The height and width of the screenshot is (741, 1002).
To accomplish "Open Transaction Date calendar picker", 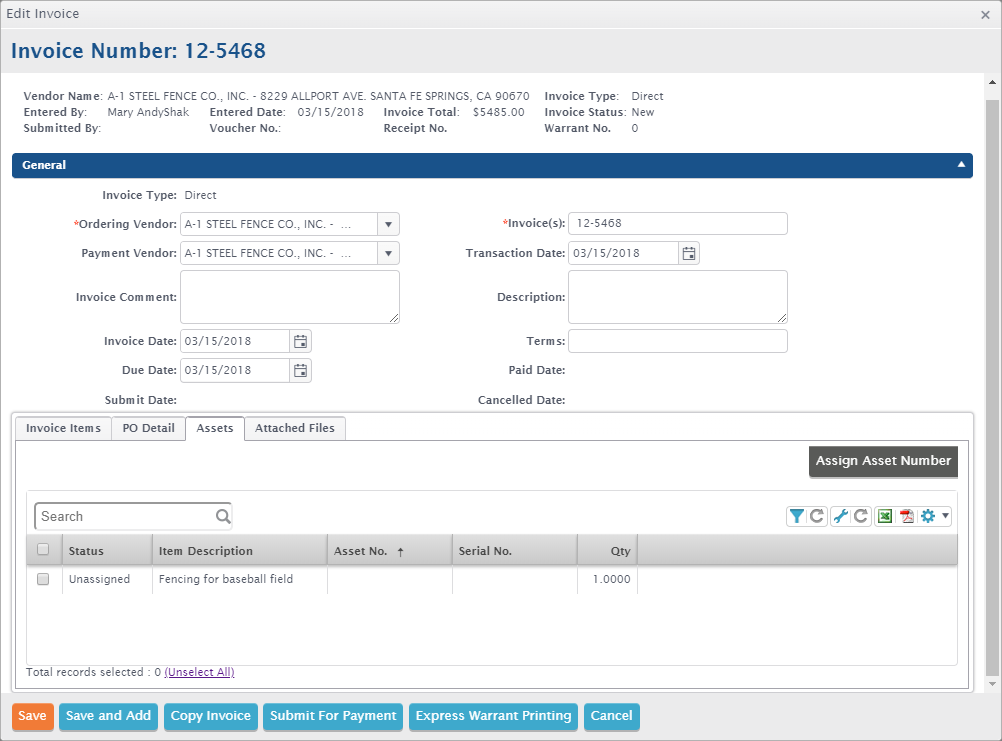I will pos(689,253).
